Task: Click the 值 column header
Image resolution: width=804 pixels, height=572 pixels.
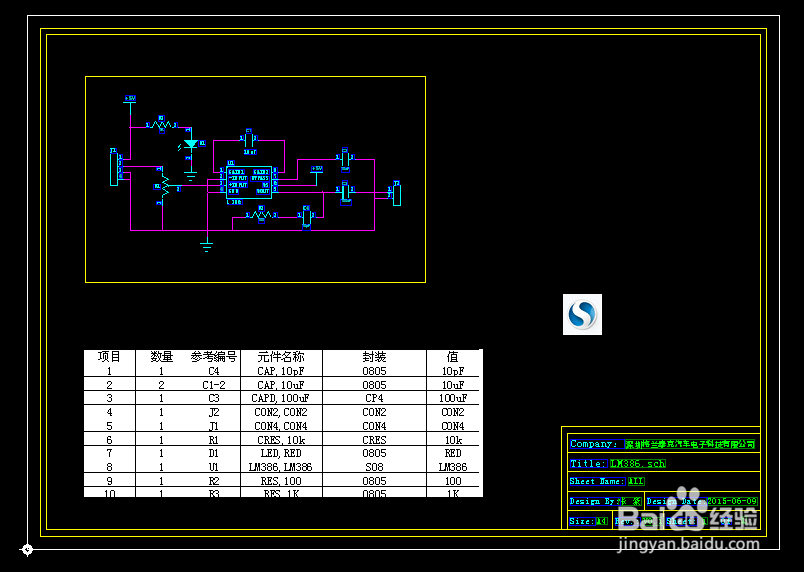Action: click(x=452, y=357)
